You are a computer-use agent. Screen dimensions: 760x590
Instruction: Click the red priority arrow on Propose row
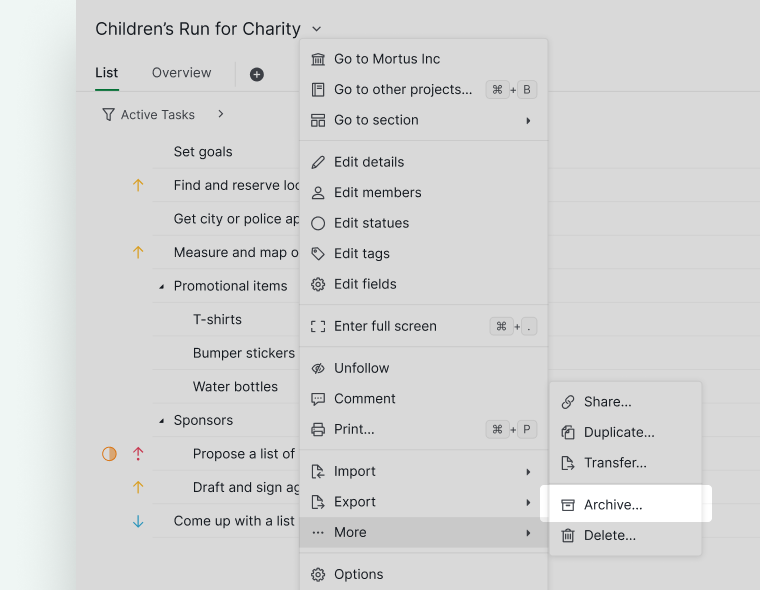tap(138, 454)
